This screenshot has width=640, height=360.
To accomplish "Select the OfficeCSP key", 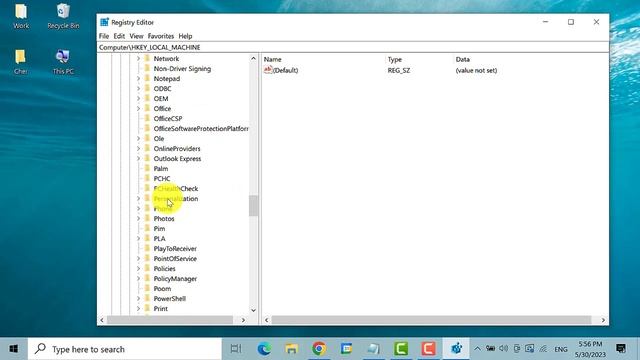I will pyautogui.click(x=168, y=118).
